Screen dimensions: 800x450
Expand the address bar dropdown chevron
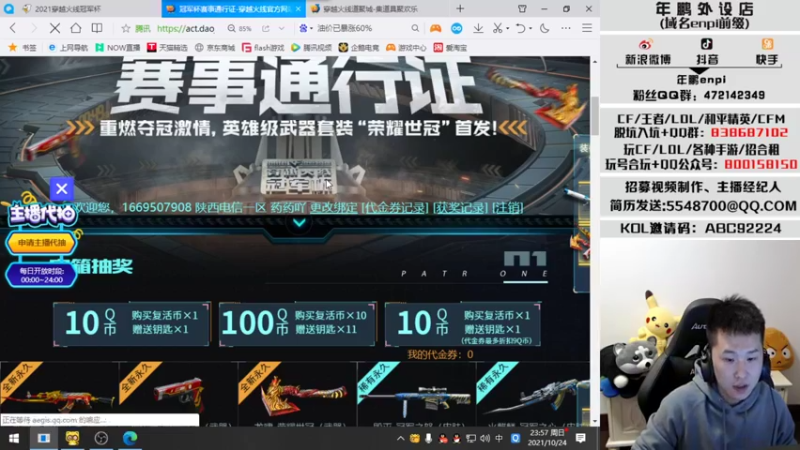[282, 29]
